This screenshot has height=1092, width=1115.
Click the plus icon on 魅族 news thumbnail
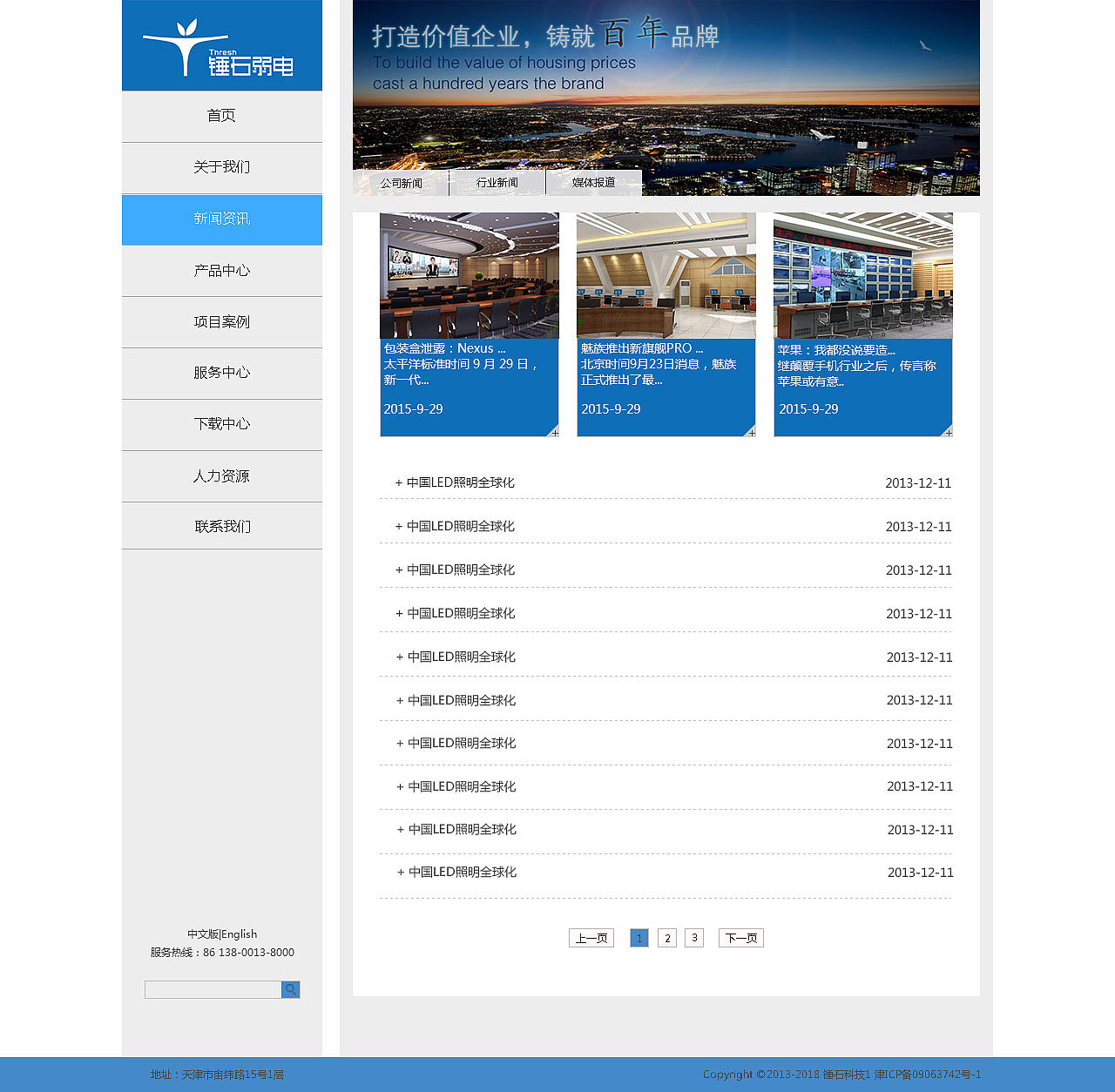tap(750, 432)
